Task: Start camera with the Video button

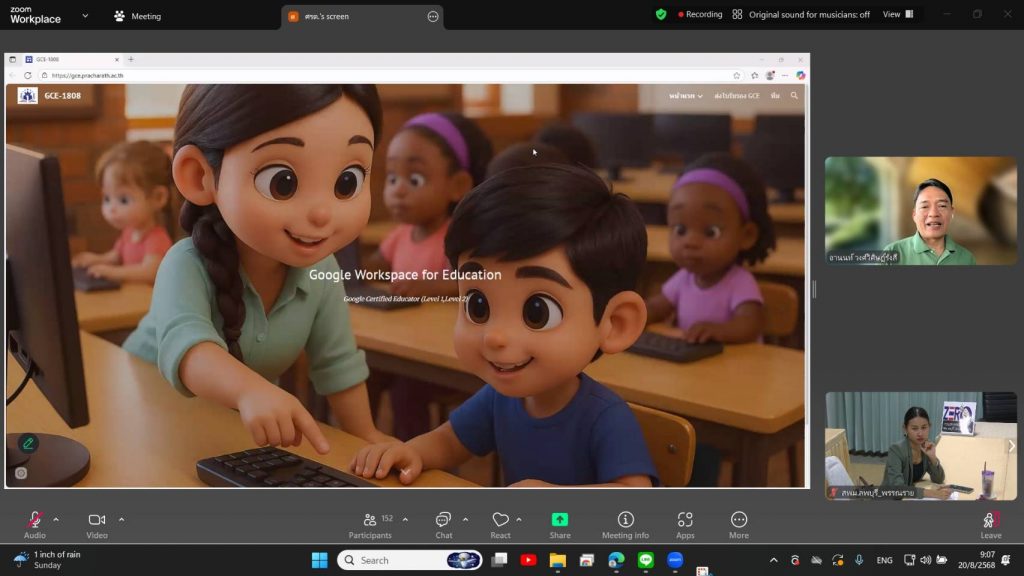Action: 97,524
